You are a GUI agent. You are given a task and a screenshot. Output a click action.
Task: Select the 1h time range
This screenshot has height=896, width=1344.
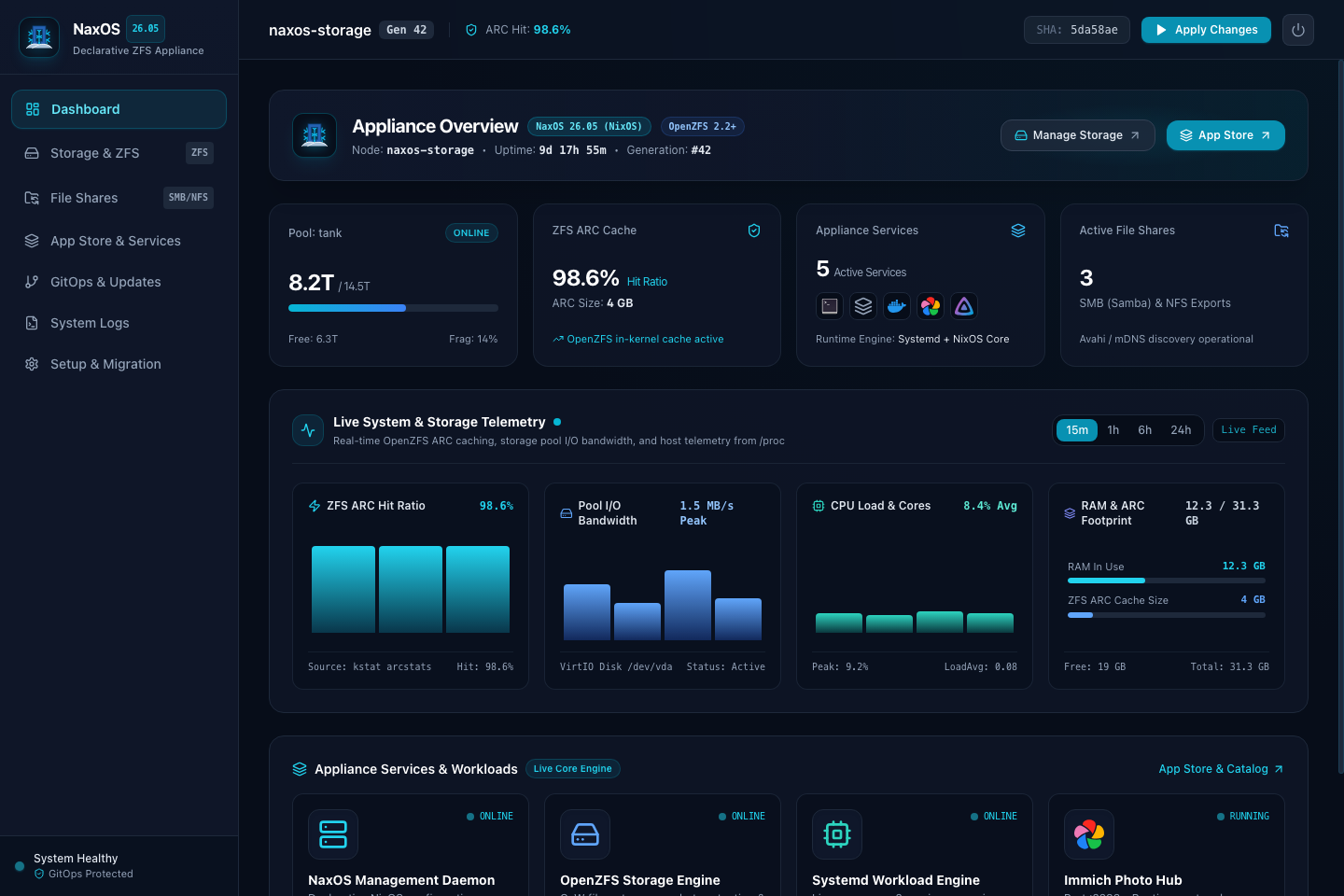pyautogui.click(x=1113, y=430)
